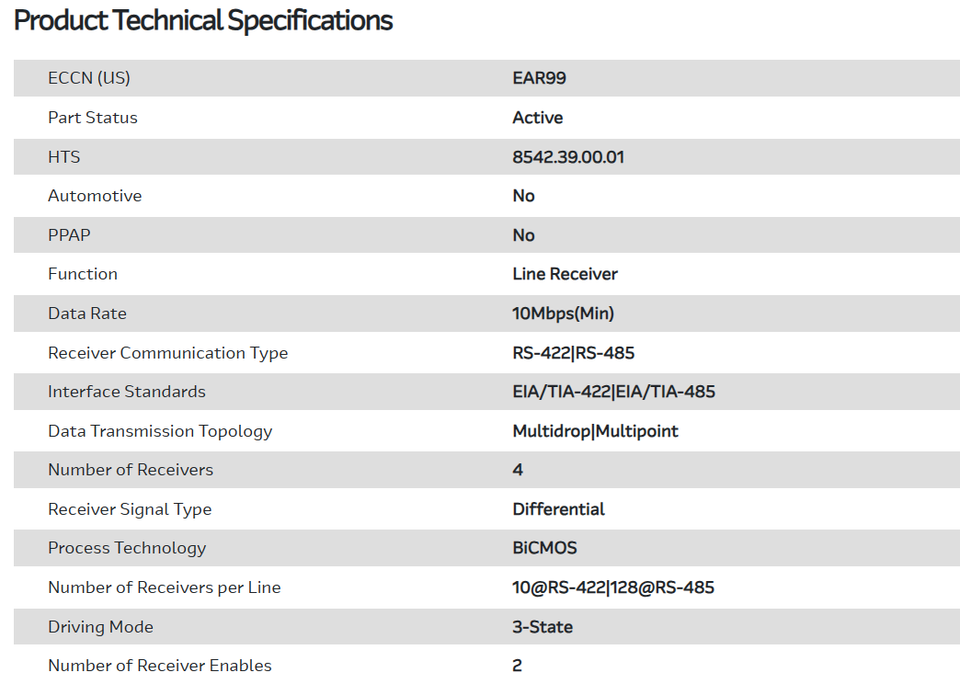
Task: Select the Differential signal type value
Action: click(x=558, y=509)
